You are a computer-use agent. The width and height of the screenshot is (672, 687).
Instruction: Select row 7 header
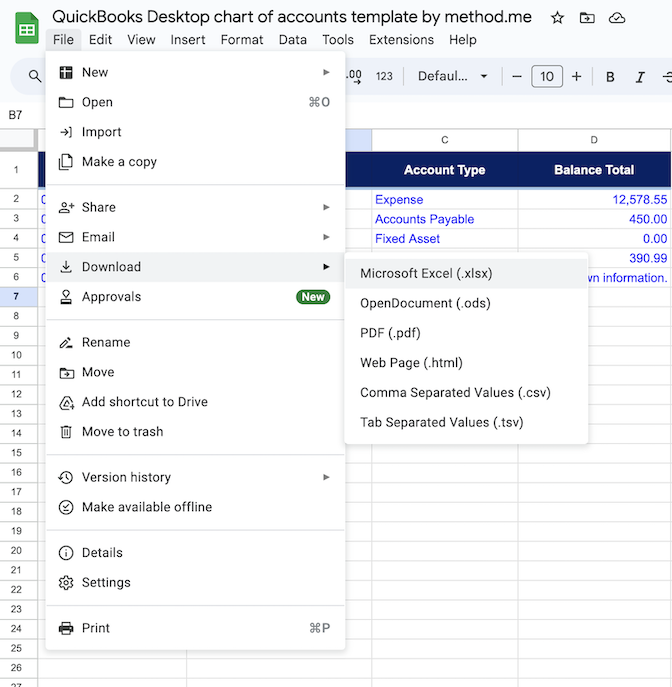coord(18,296)
